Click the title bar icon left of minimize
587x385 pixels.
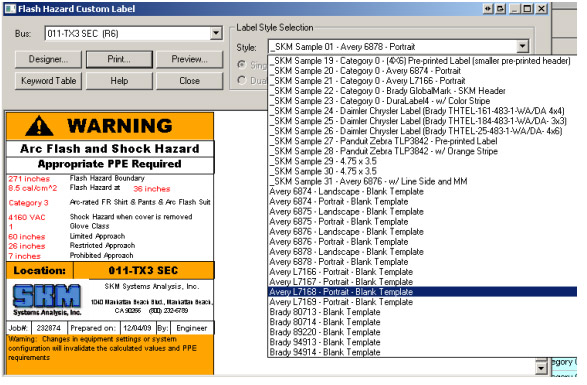tap(501, 9)
